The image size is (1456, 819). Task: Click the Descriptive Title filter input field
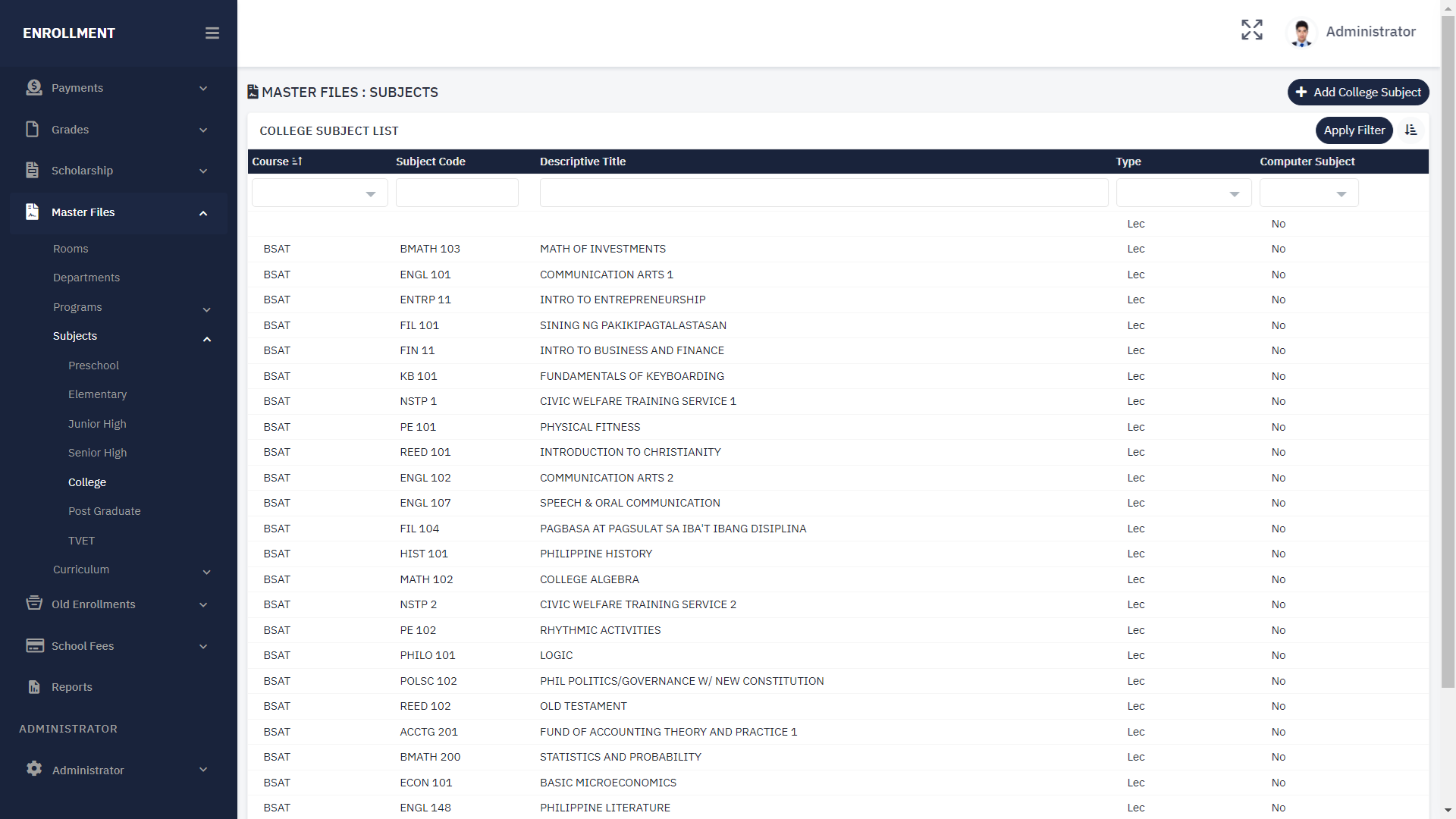click(824, 193)
